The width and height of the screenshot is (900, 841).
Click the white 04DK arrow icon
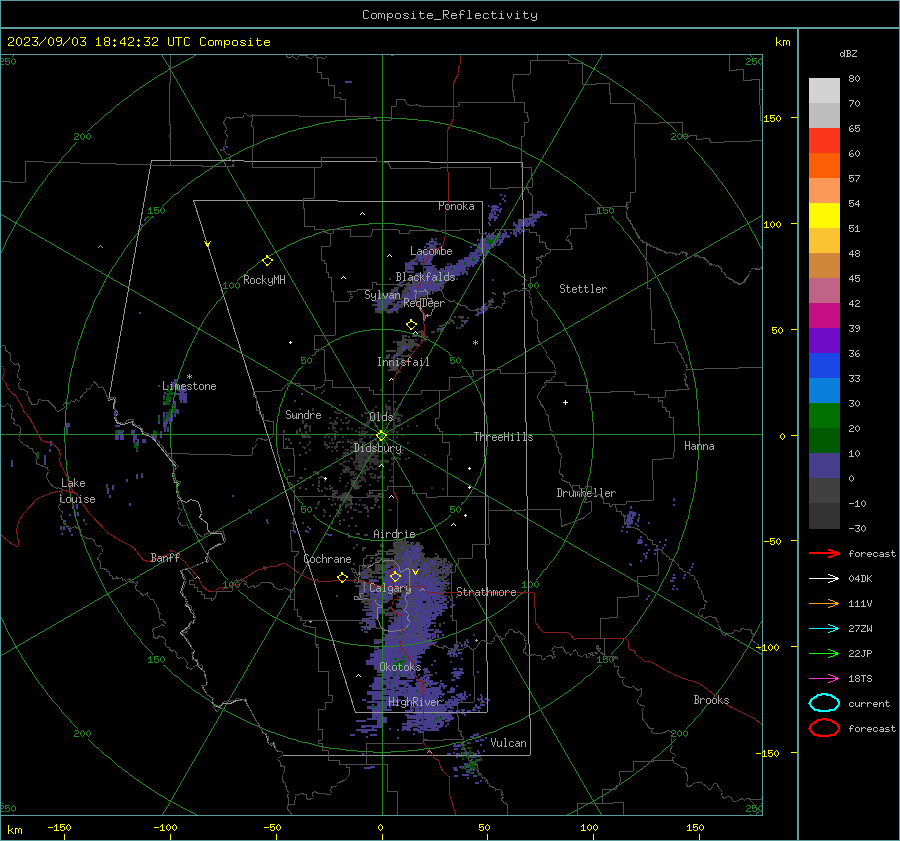pos(824,578)
